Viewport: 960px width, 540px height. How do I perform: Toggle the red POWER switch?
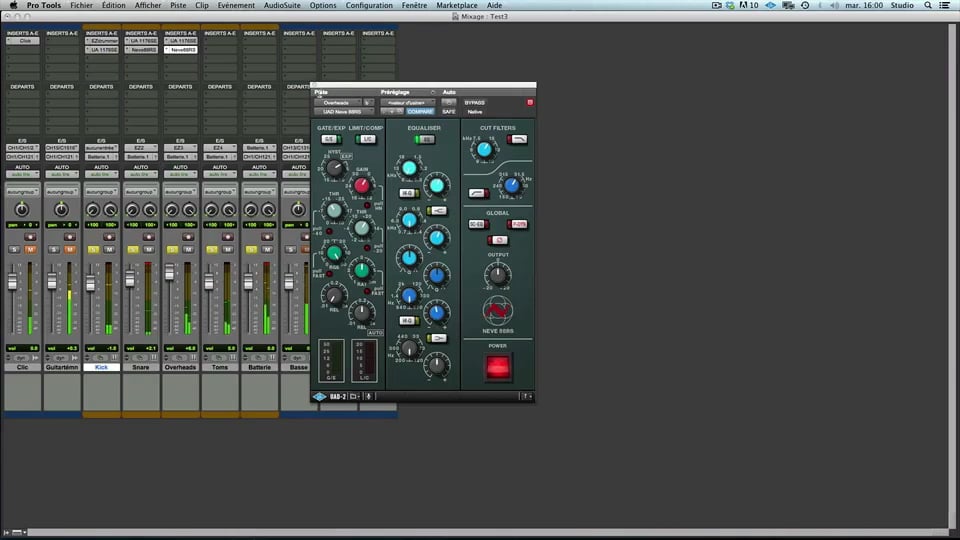click(x=497, y=367)
